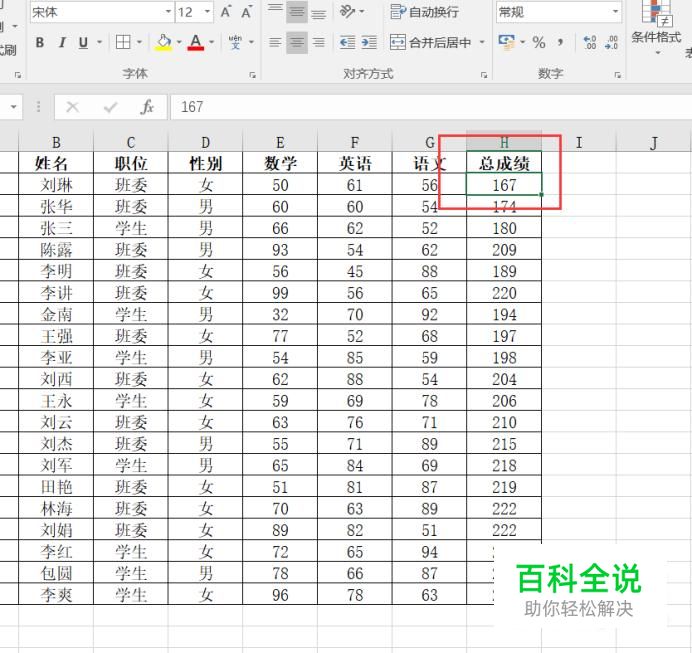Align text left

point(275,43)
